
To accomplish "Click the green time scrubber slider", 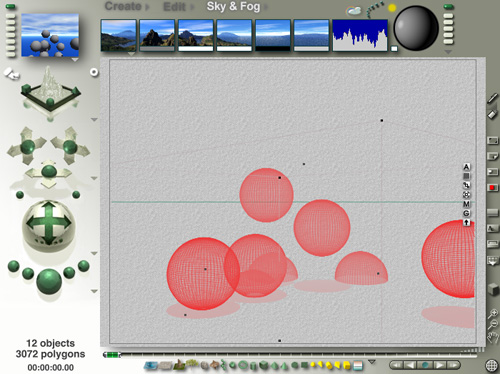I will click(x=112, y=355).
